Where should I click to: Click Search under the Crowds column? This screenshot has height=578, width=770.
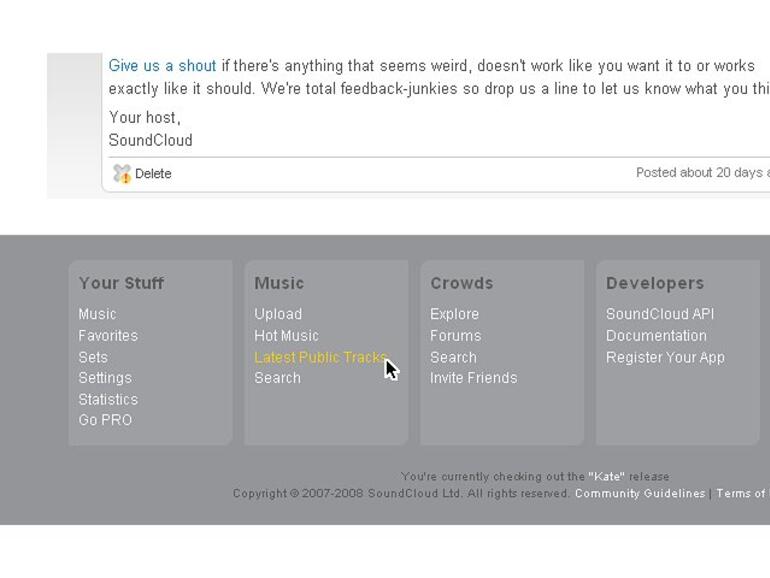[453, 357]
